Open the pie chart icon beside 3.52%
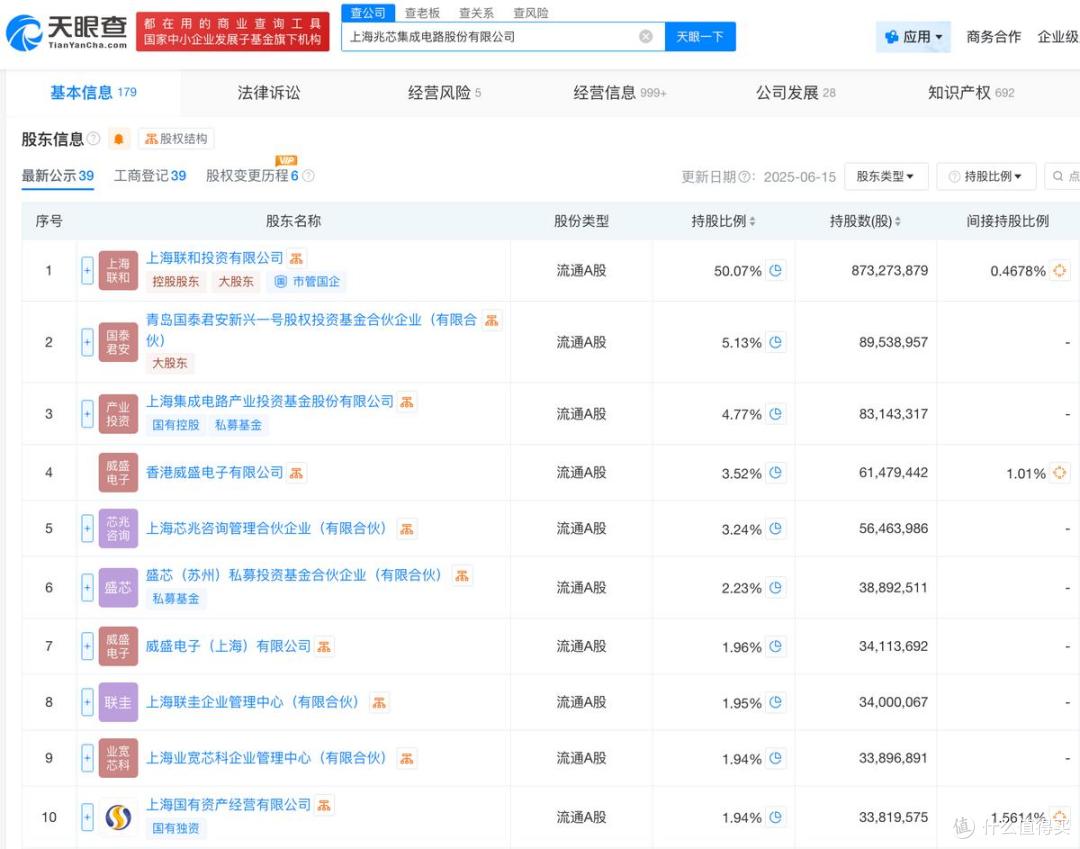Screen dimensions: 1080x849 776,472
